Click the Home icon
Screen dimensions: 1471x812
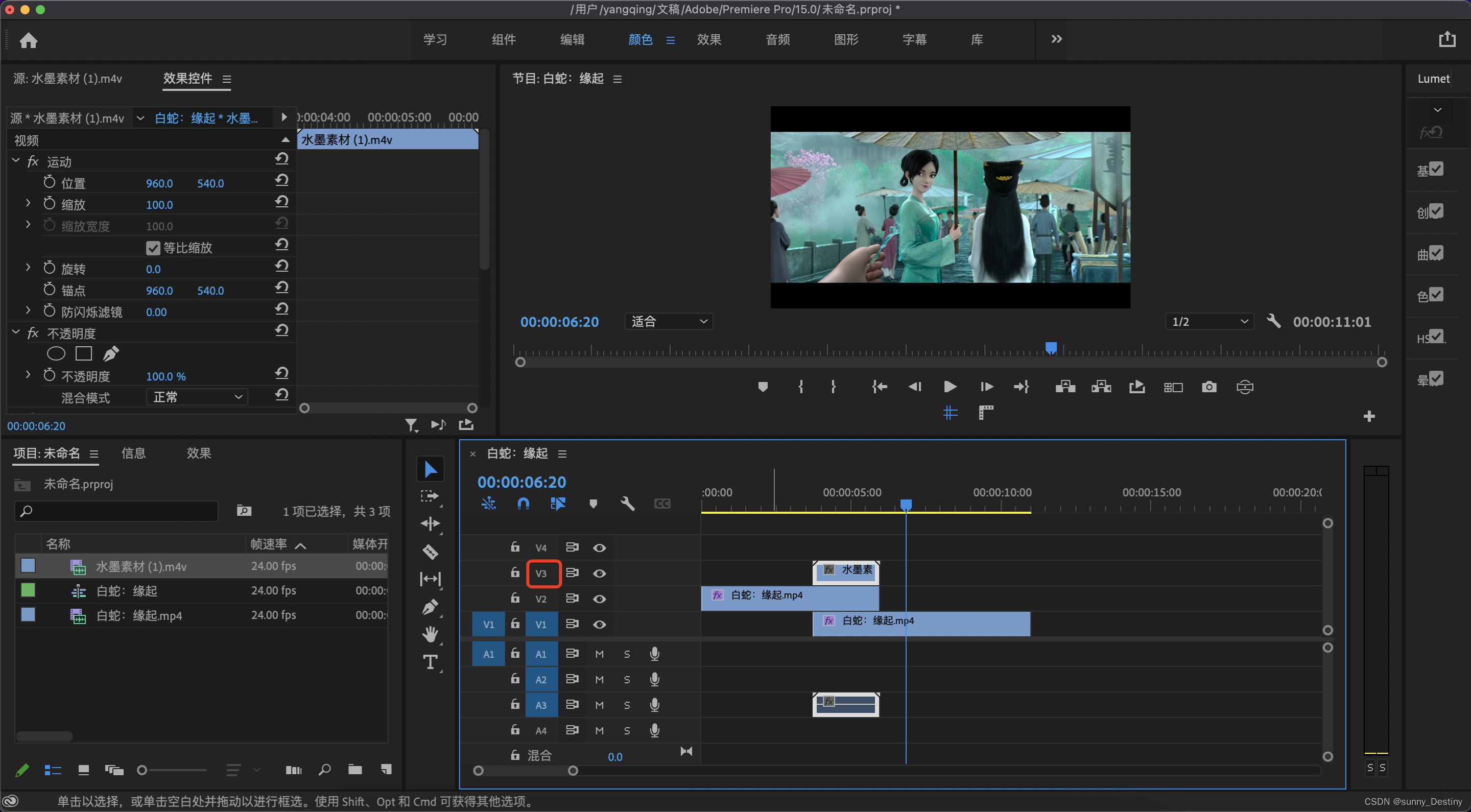pyautogui.click(x=28, y=40)
